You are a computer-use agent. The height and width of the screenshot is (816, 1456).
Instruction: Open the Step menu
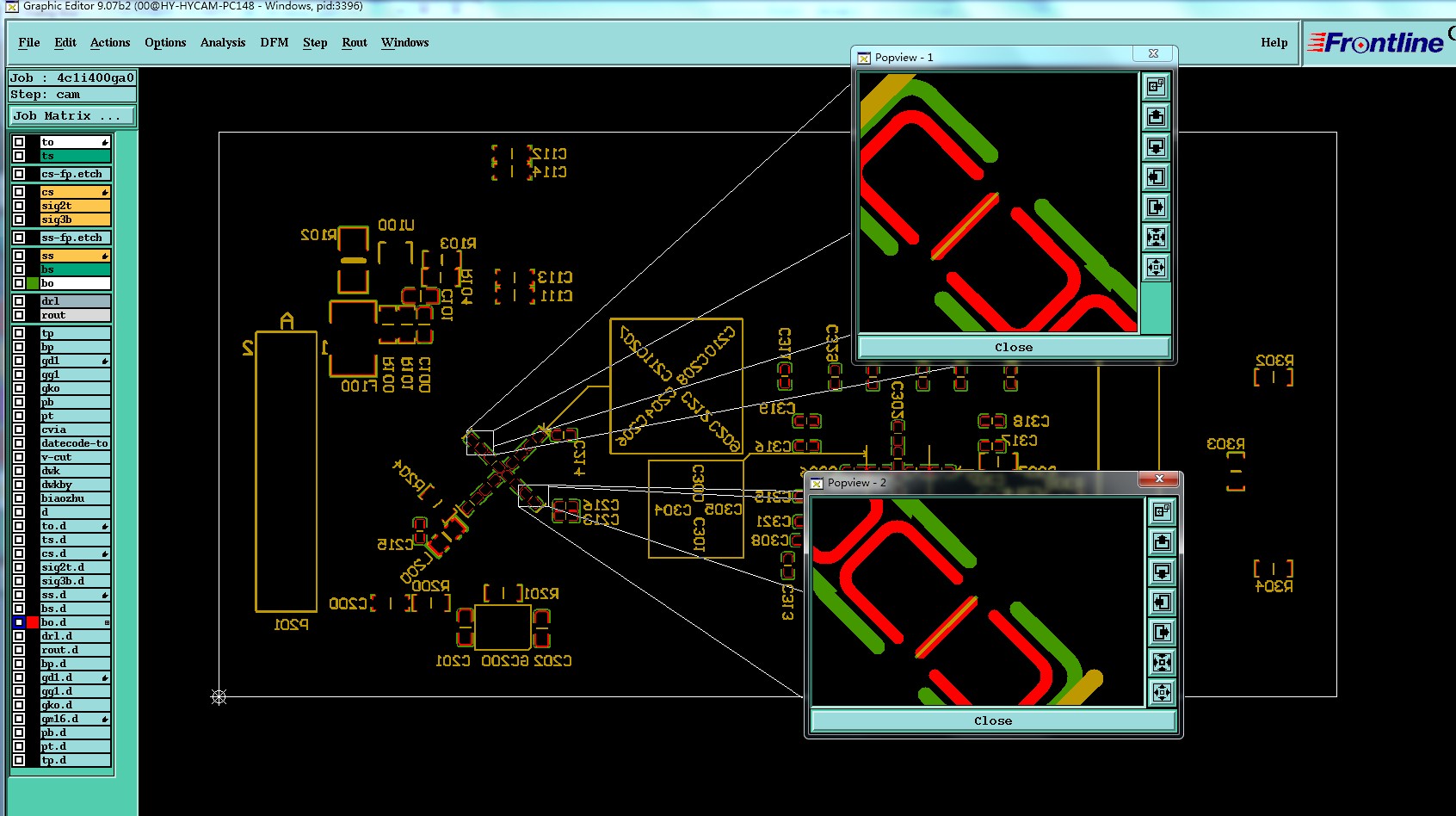tap(315, 42)
